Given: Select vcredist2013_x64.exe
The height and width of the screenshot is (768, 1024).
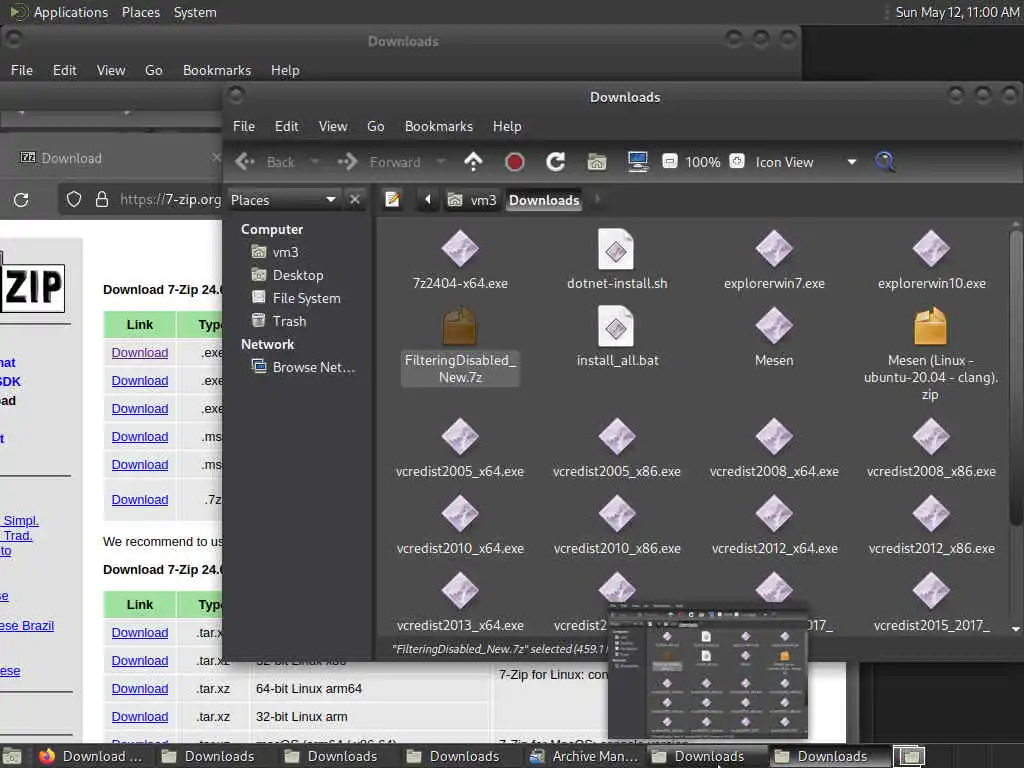Looking at the screenshot, I should click(x=460, y=602).
